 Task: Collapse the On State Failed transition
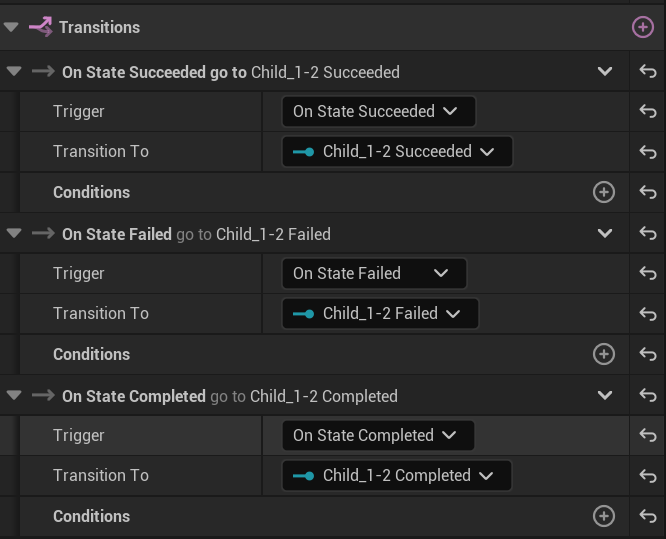[14, 234]
